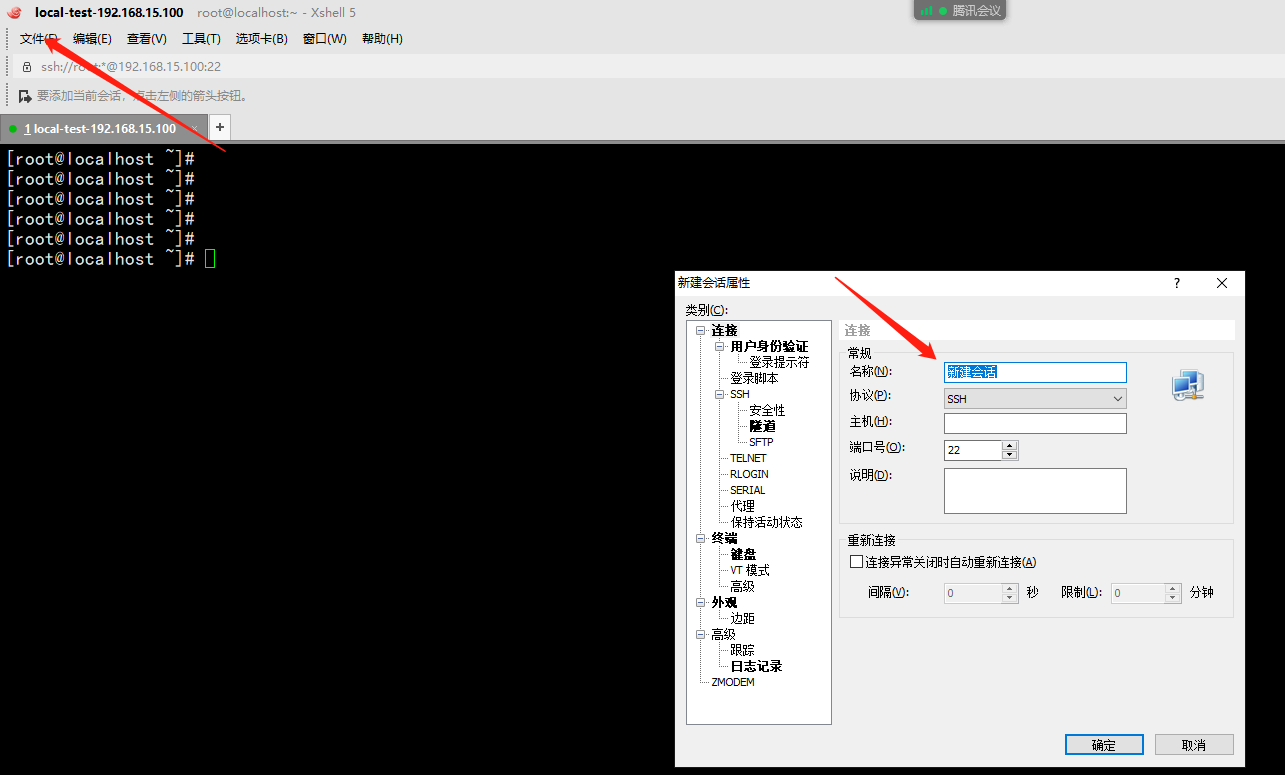Select 高级 under 终端 in the tree
Image resolution: width=1285 pixels, height=775 pixels.
[742, 586]
